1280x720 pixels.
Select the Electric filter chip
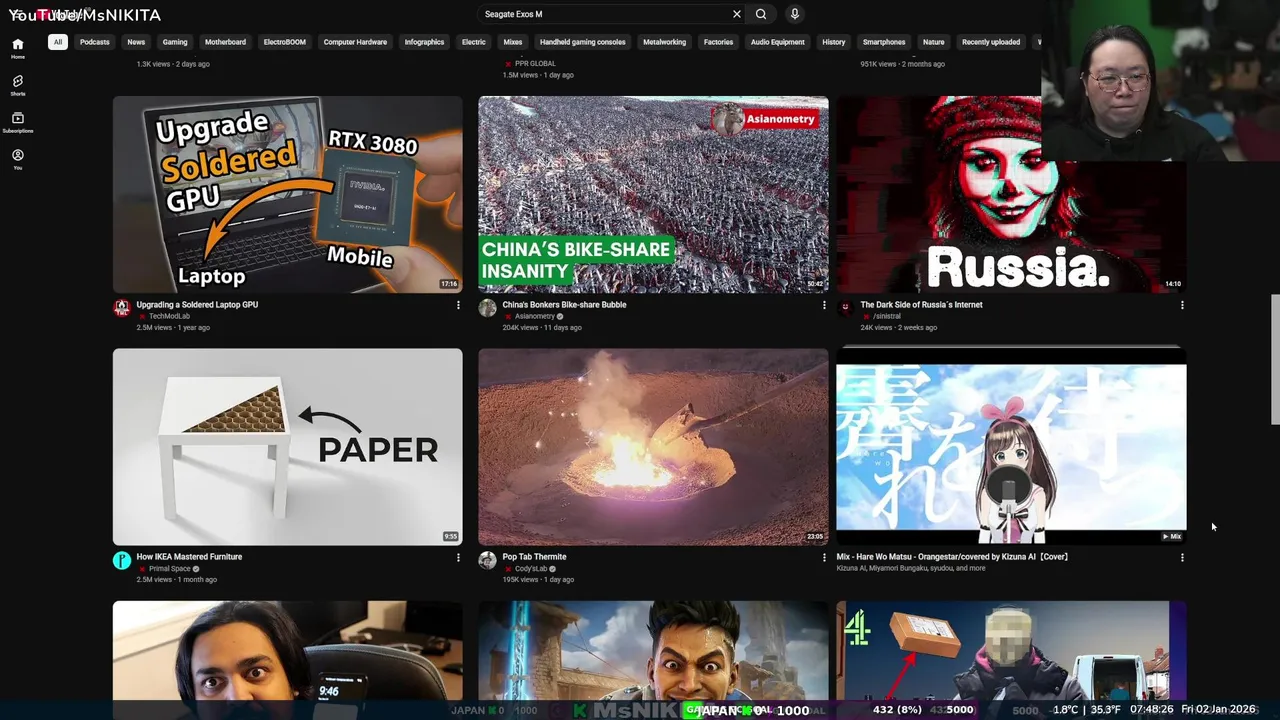tap(474, 42)
